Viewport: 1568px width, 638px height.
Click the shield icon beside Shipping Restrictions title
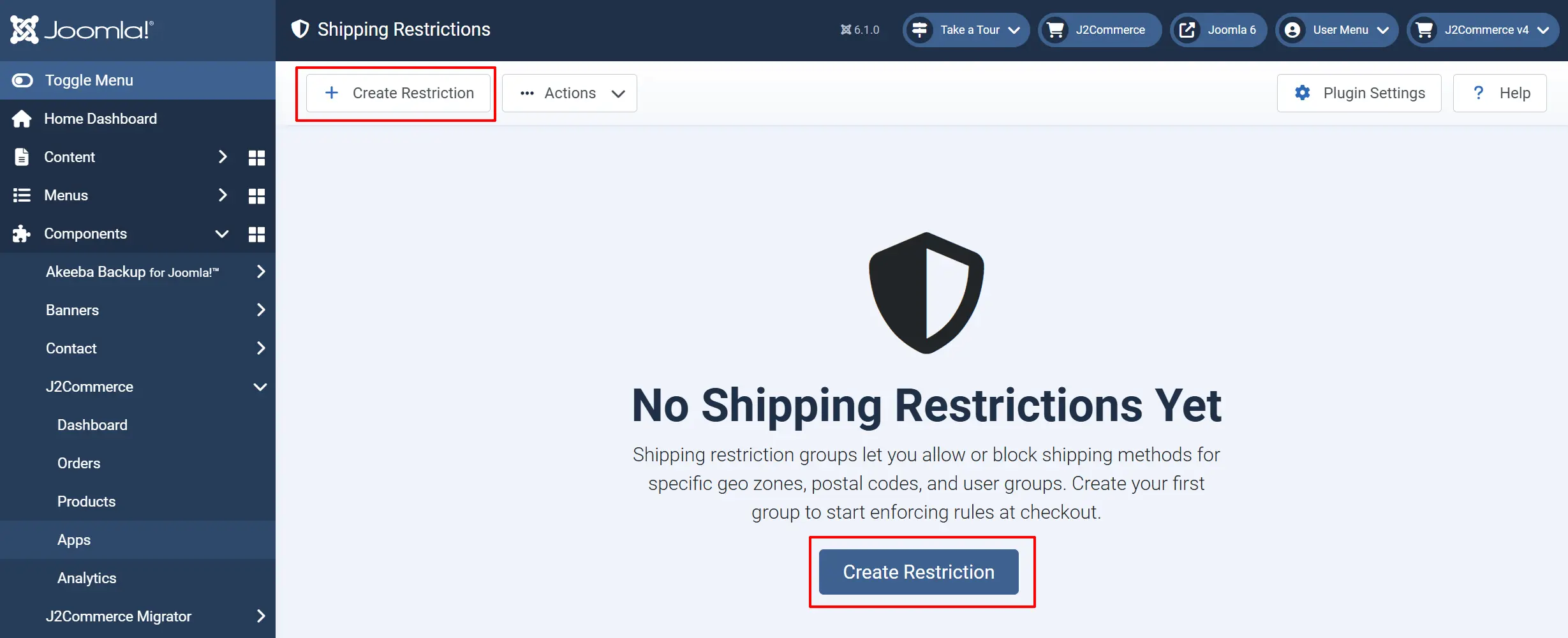click(300, 29)
